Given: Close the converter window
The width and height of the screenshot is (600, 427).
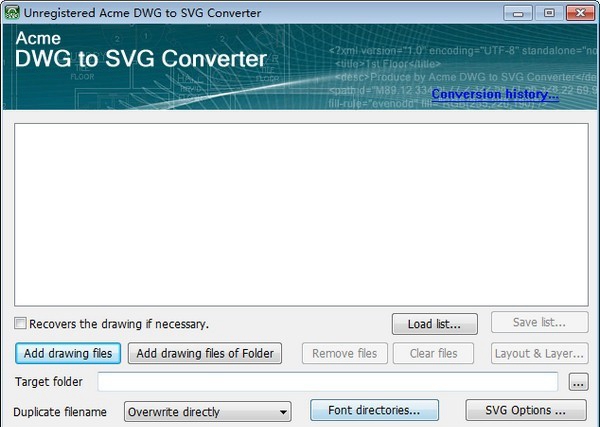Looking at the screenshot, I should (x=580, y=13).
